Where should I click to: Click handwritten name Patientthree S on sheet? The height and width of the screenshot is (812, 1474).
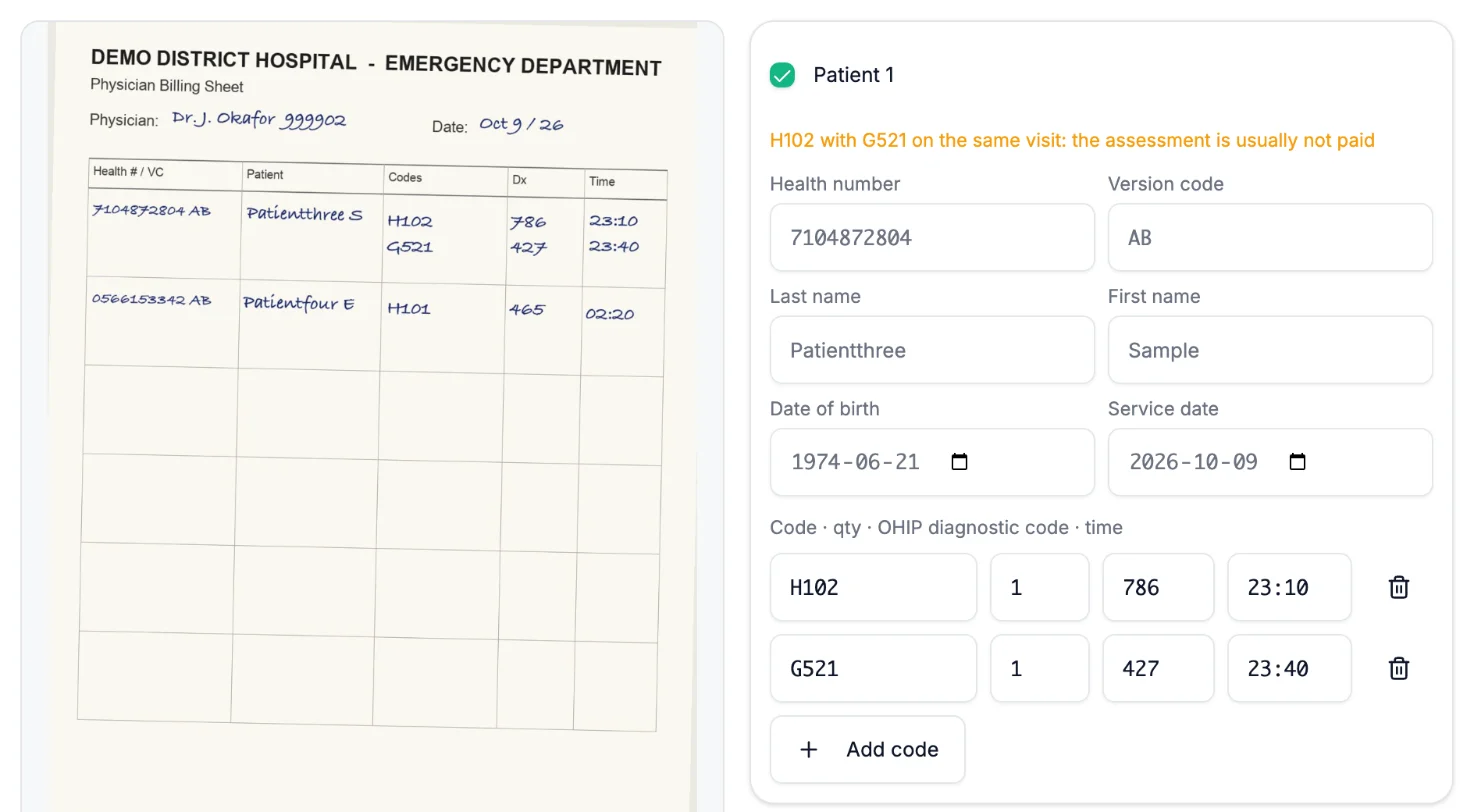[304, 213]
